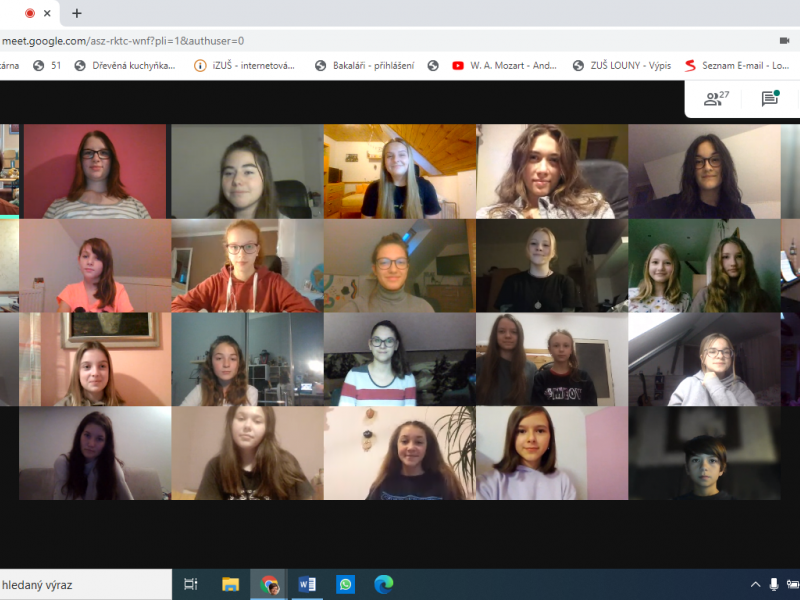
Task: Close the current Google Meet tab
Action: point(47,13)
